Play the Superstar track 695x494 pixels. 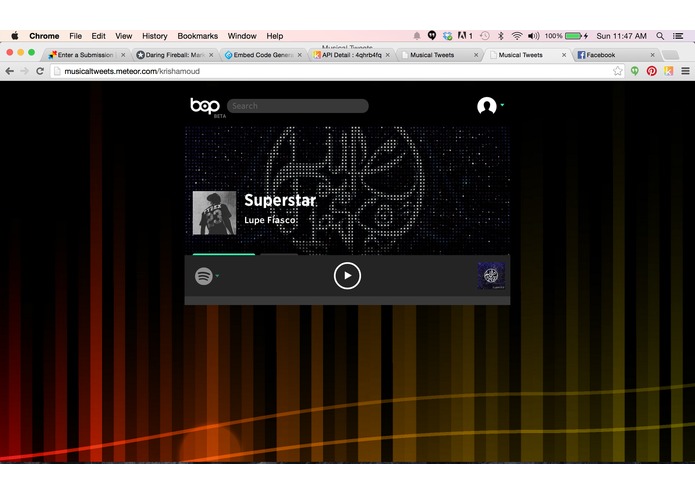coord(347,276)
